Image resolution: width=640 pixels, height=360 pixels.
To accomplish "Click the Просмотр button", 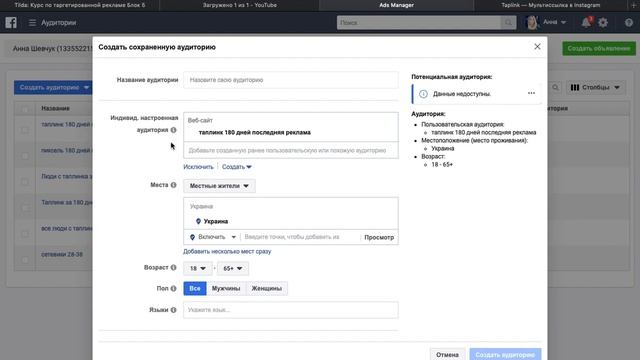I will point(379,237).
